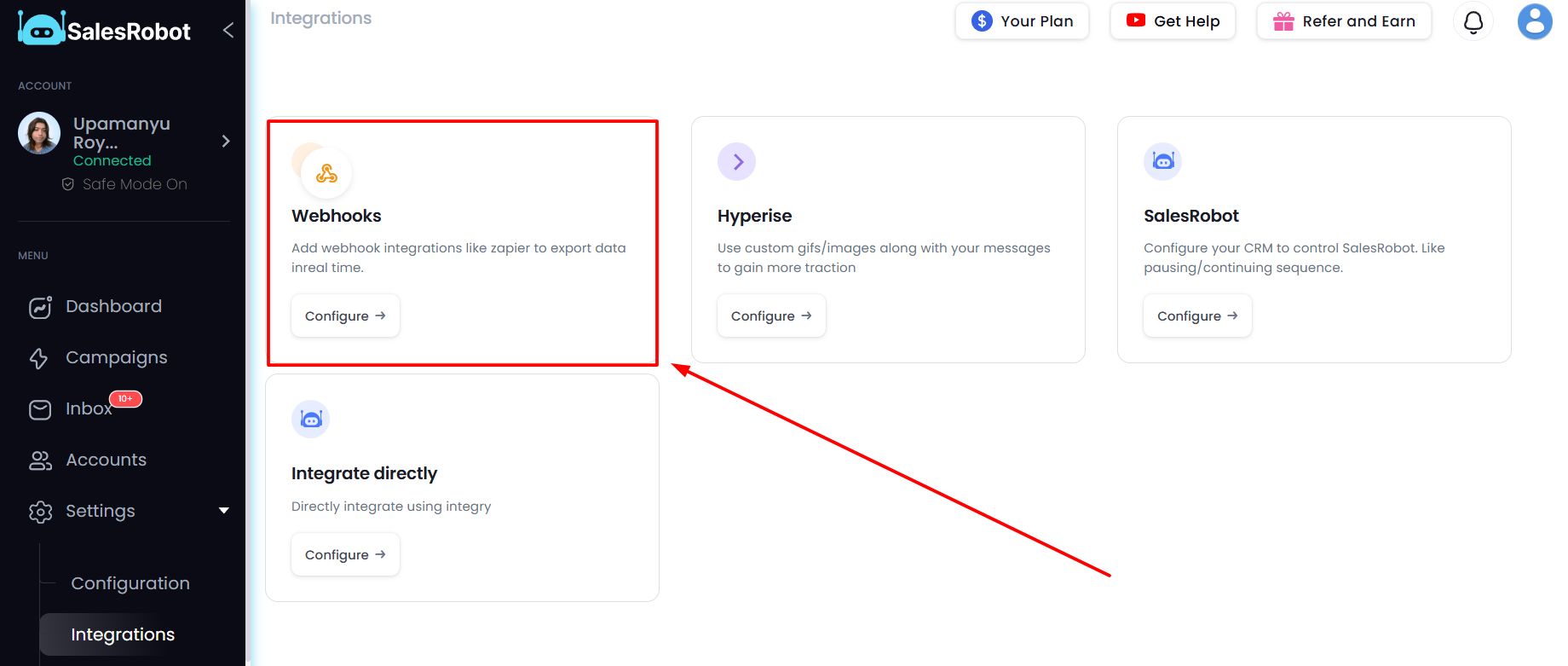Configure the Integrate directly option
The image size is (1568, 666).
(x=345, y=554)
